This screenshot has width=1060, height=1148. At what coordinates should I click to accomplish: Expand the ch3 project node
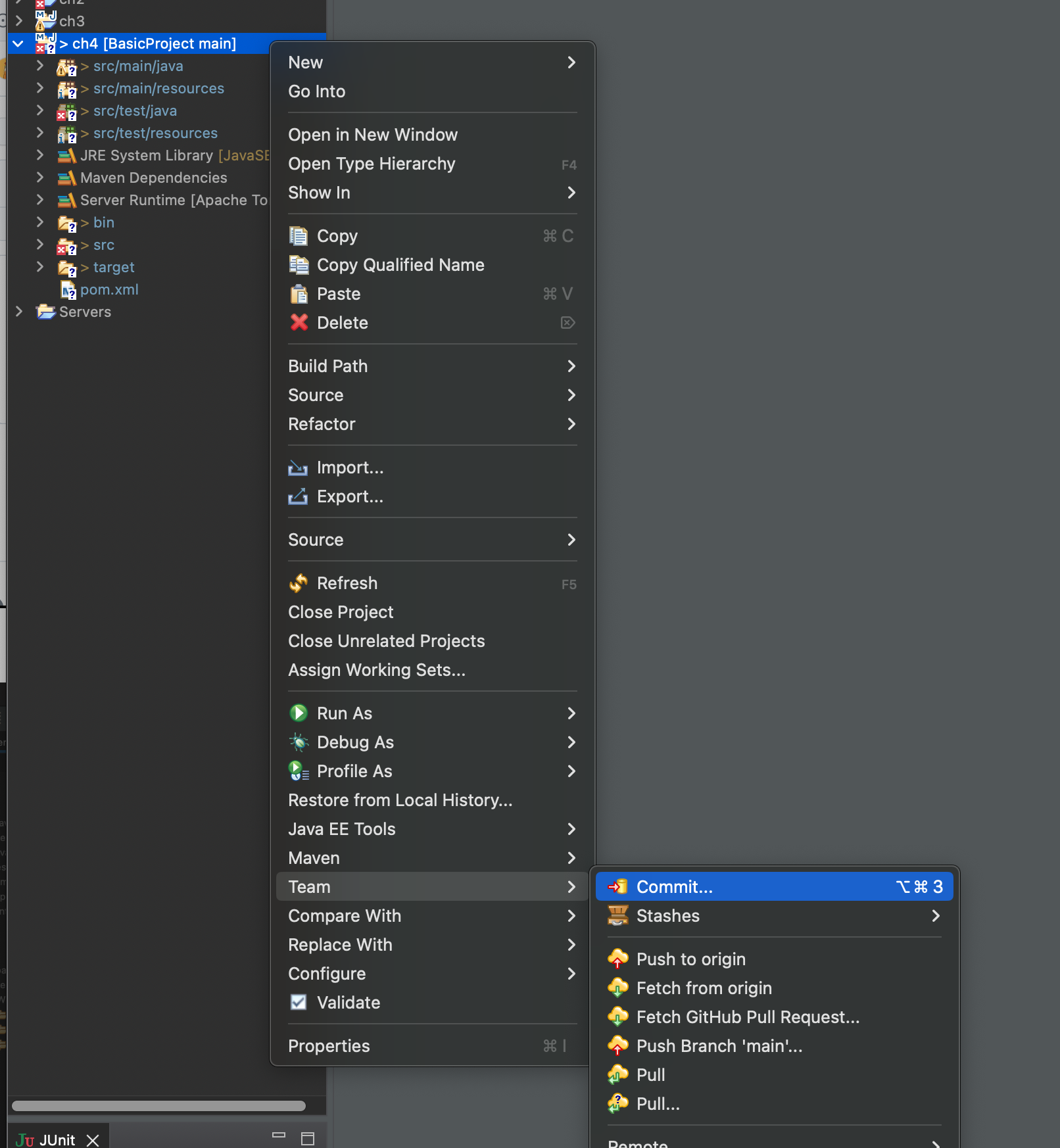click(18, 21)
